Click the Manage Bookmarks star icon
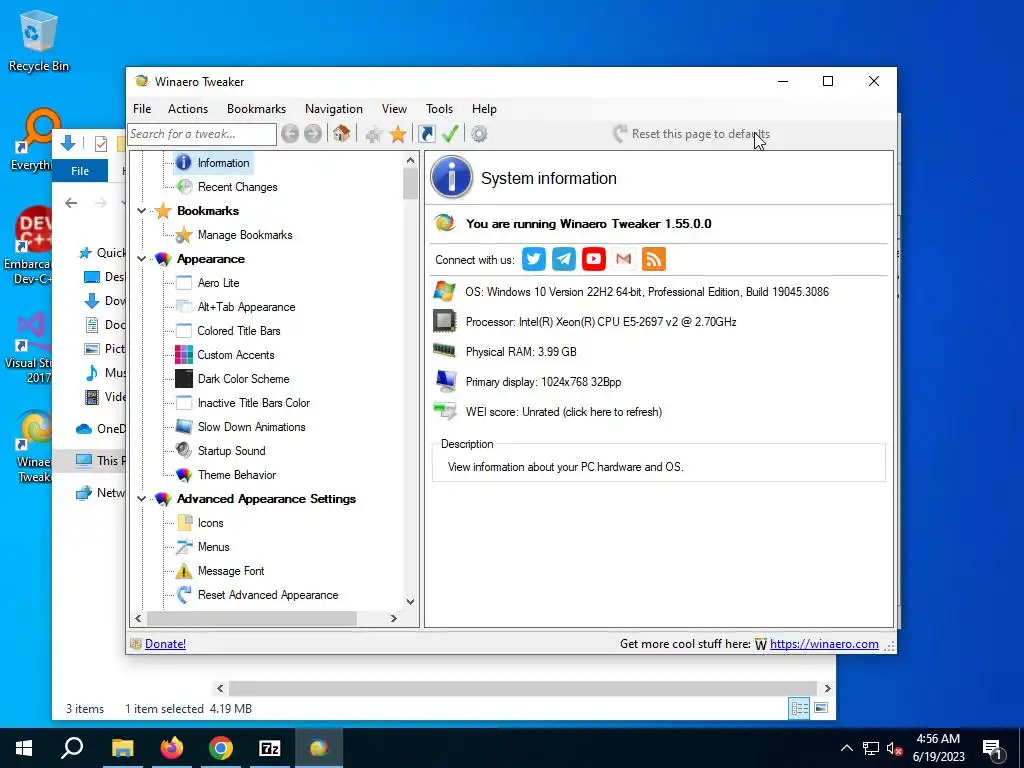Image resolution: width=1024 pixels, height=768 pixels. [x=184, y=235]
